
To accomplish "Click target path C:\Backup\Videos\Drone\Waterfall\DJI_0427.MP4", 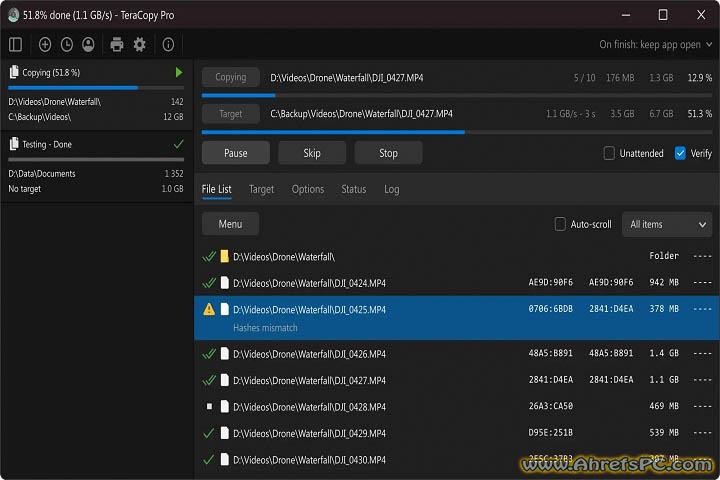I will click(x=361, y=113).
